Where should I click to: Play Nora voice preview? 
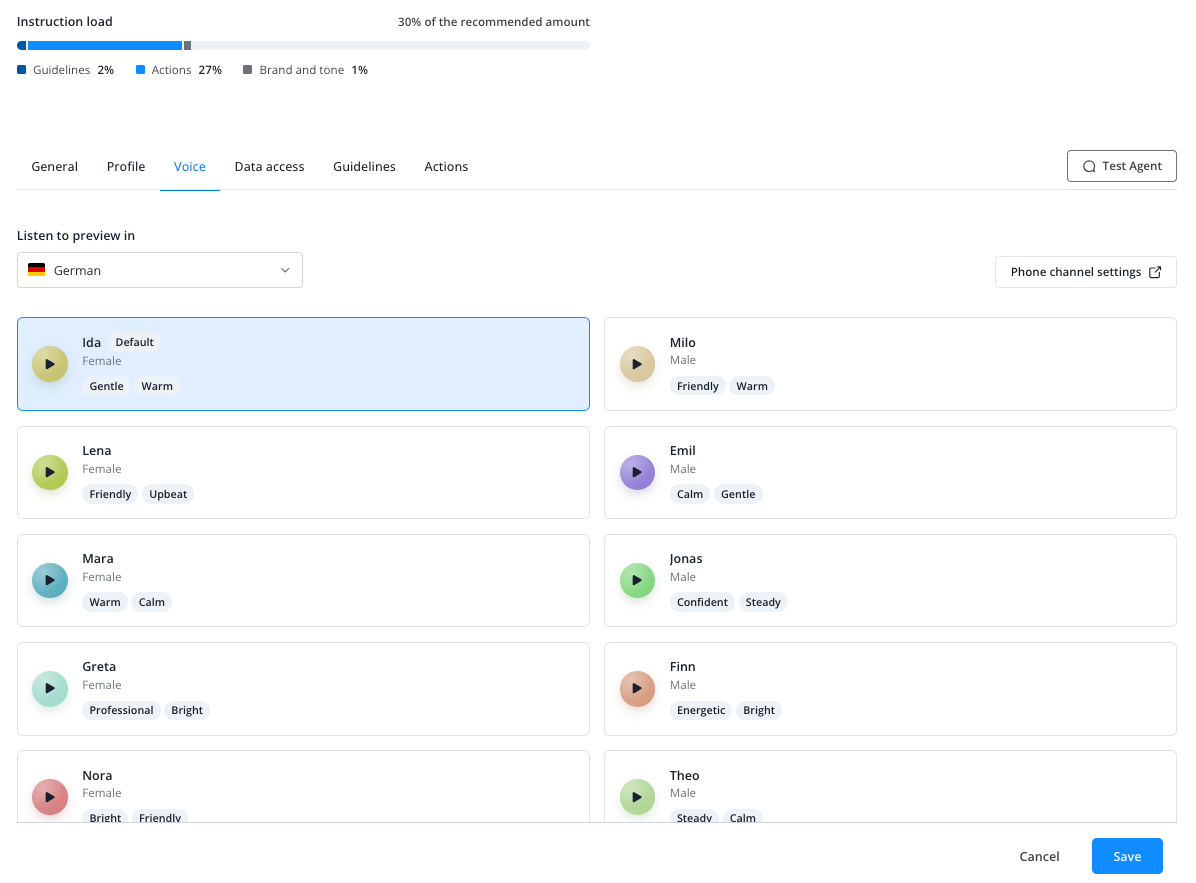(x=50, y=797)
